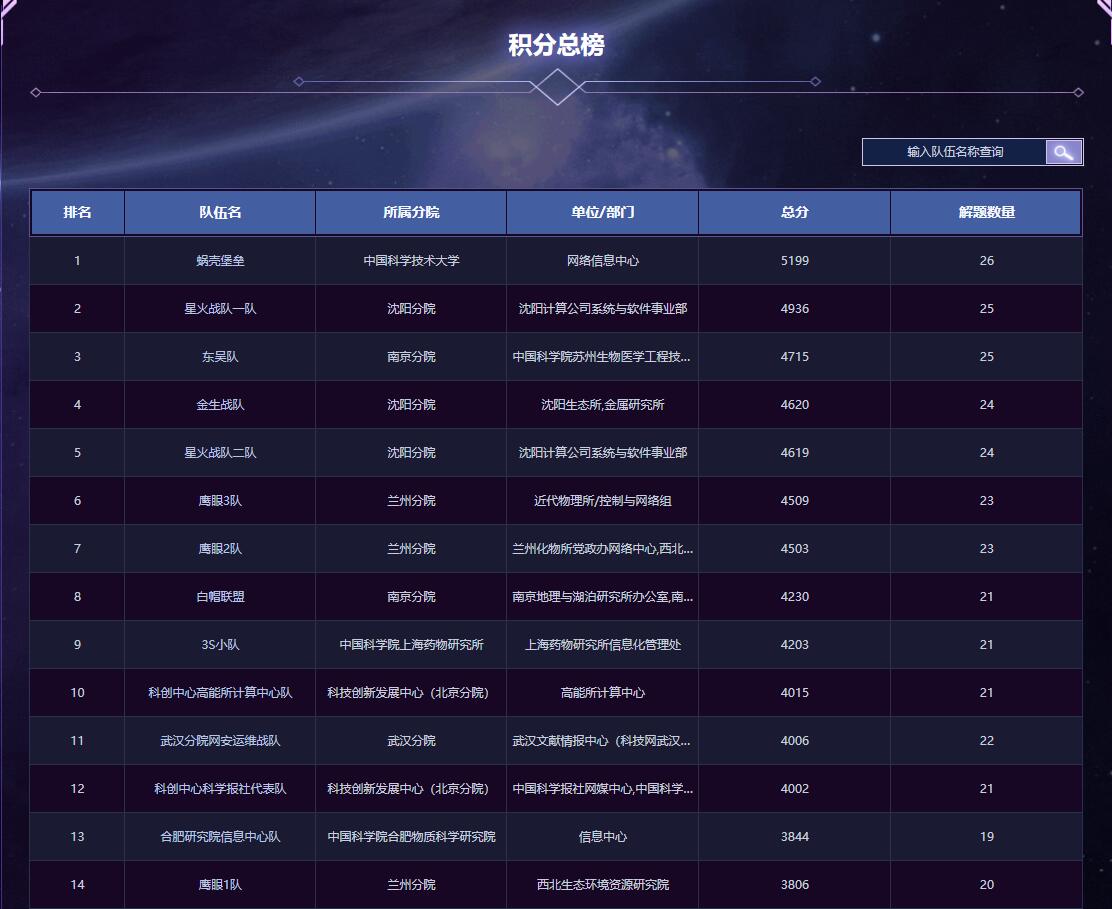Click total score 3806
The image size is (1112, 909).
point(794,885)
